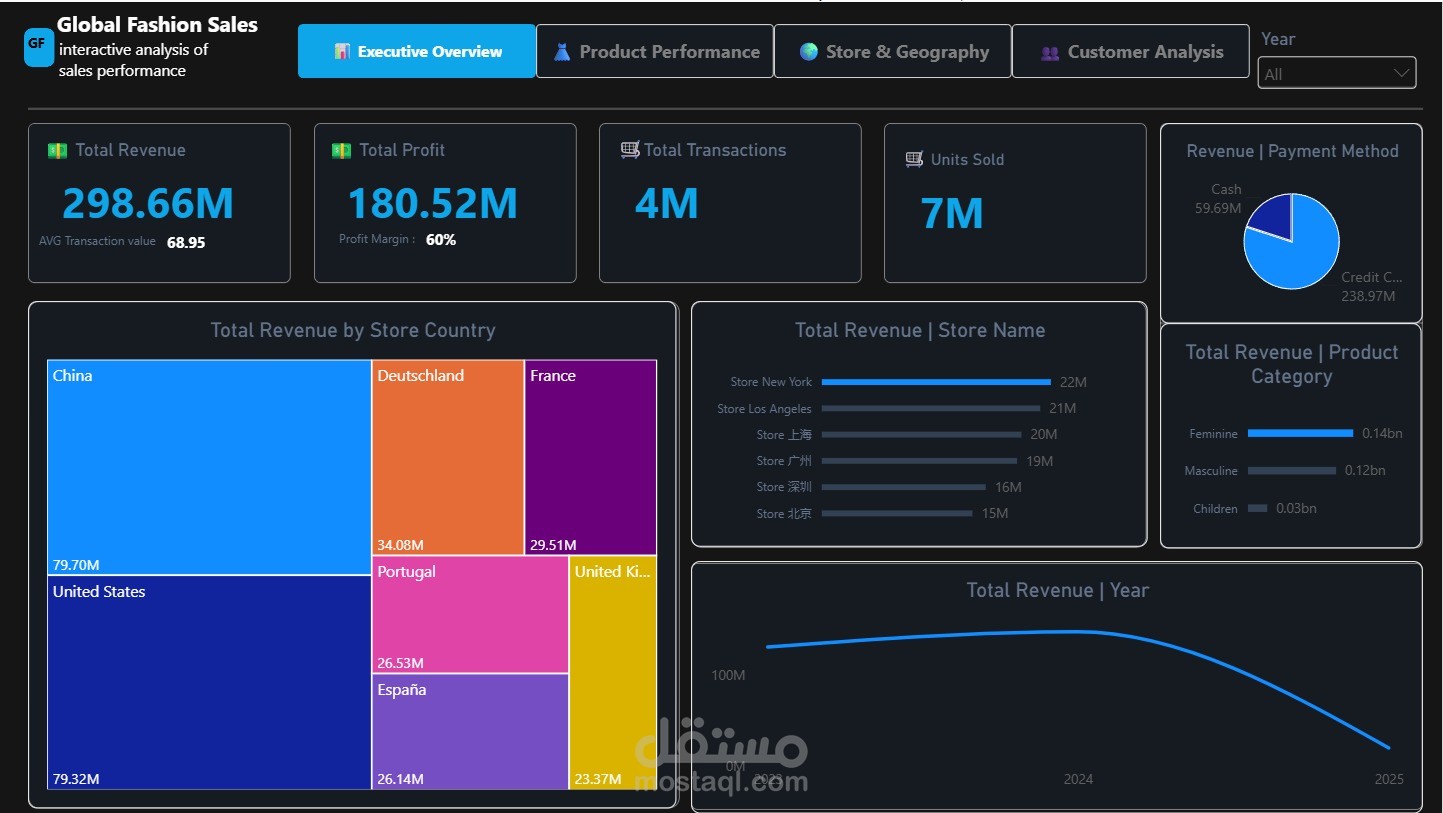Select the China tile in treemap
The height and width of the screenshot is (813, 1443).
pos(209,467)
